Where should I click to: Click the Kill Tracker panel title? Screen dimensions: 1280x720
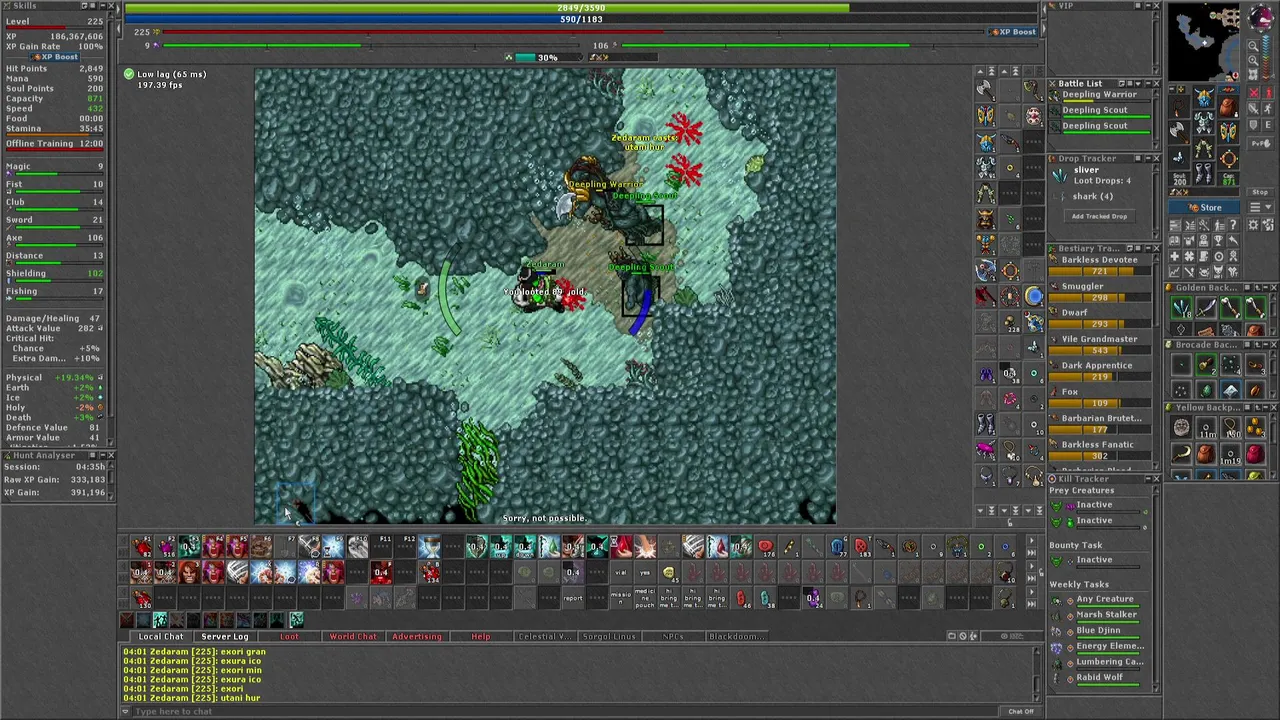coord(1085,479)
